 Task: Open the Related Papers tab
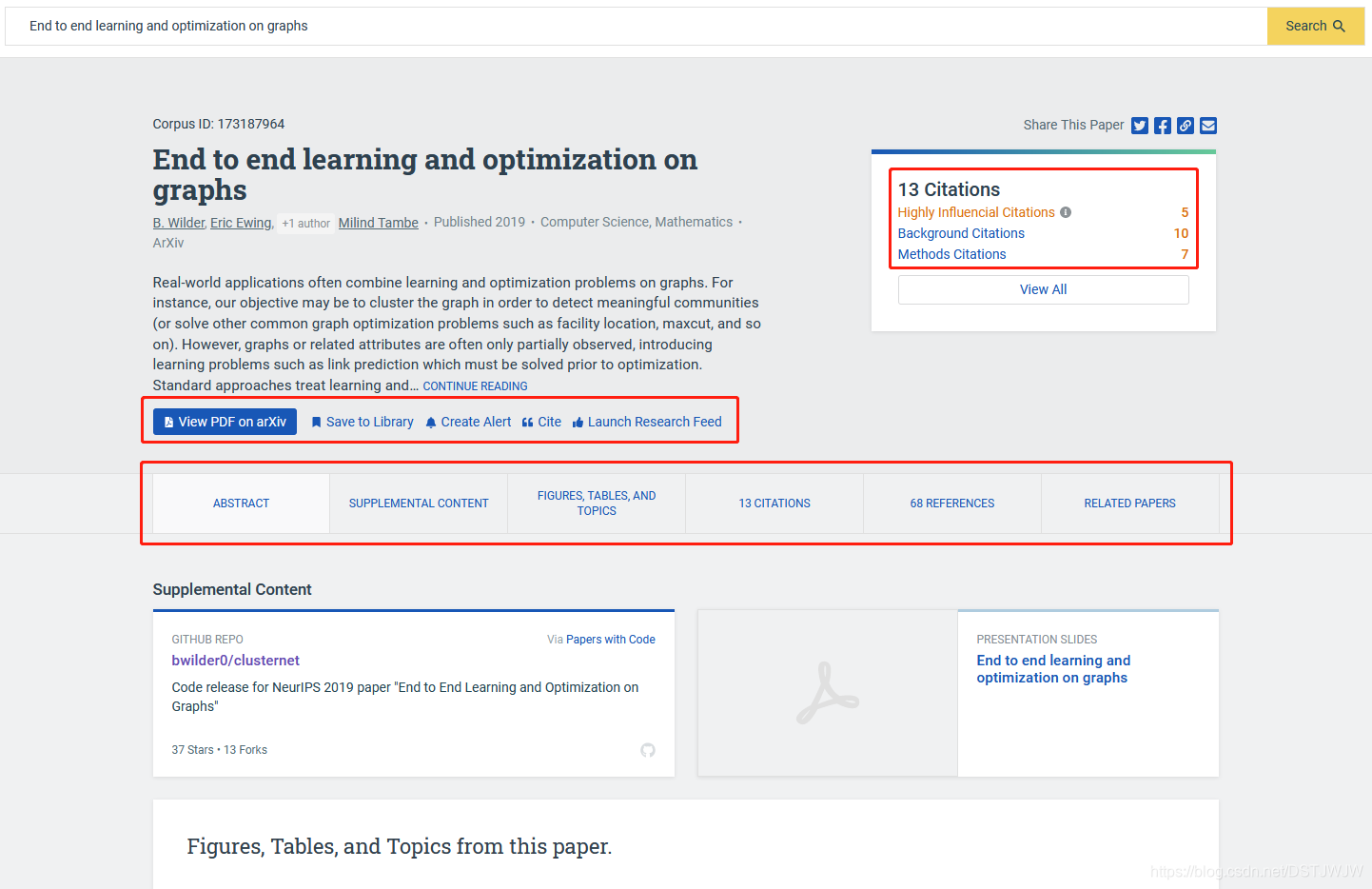pyautogui.click(x=1130, y=504)
